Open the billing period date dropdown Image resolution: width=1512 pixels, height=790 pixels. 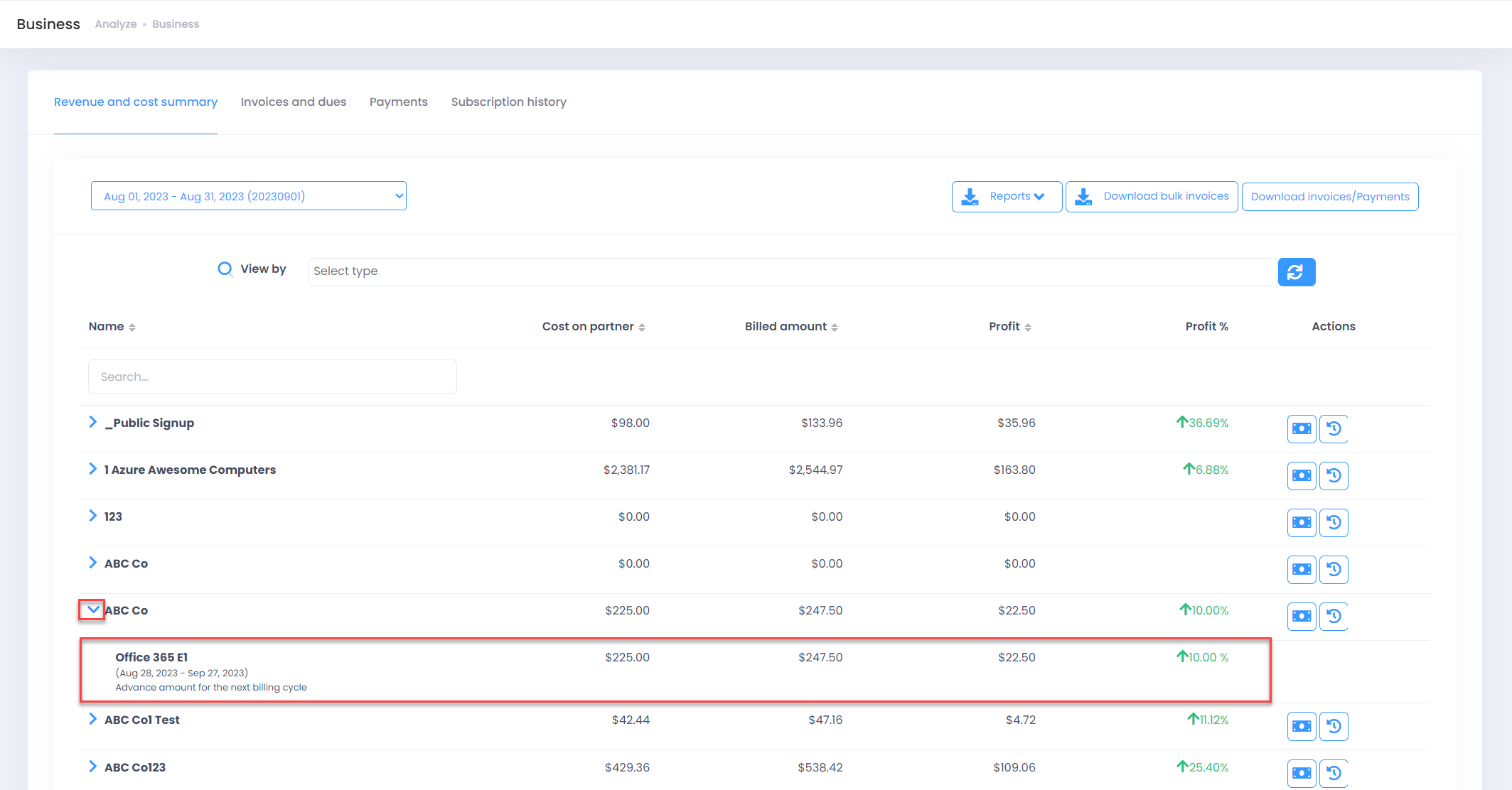click(249, 196)
